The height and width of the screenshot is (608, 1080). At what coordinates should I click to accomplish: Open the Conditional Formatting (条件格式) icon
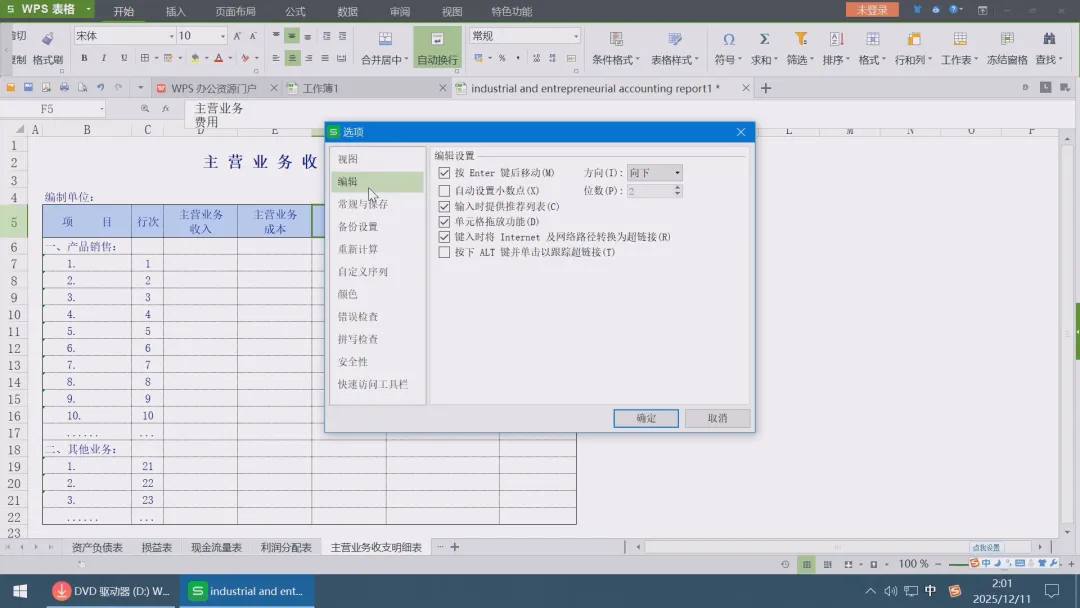616,39
